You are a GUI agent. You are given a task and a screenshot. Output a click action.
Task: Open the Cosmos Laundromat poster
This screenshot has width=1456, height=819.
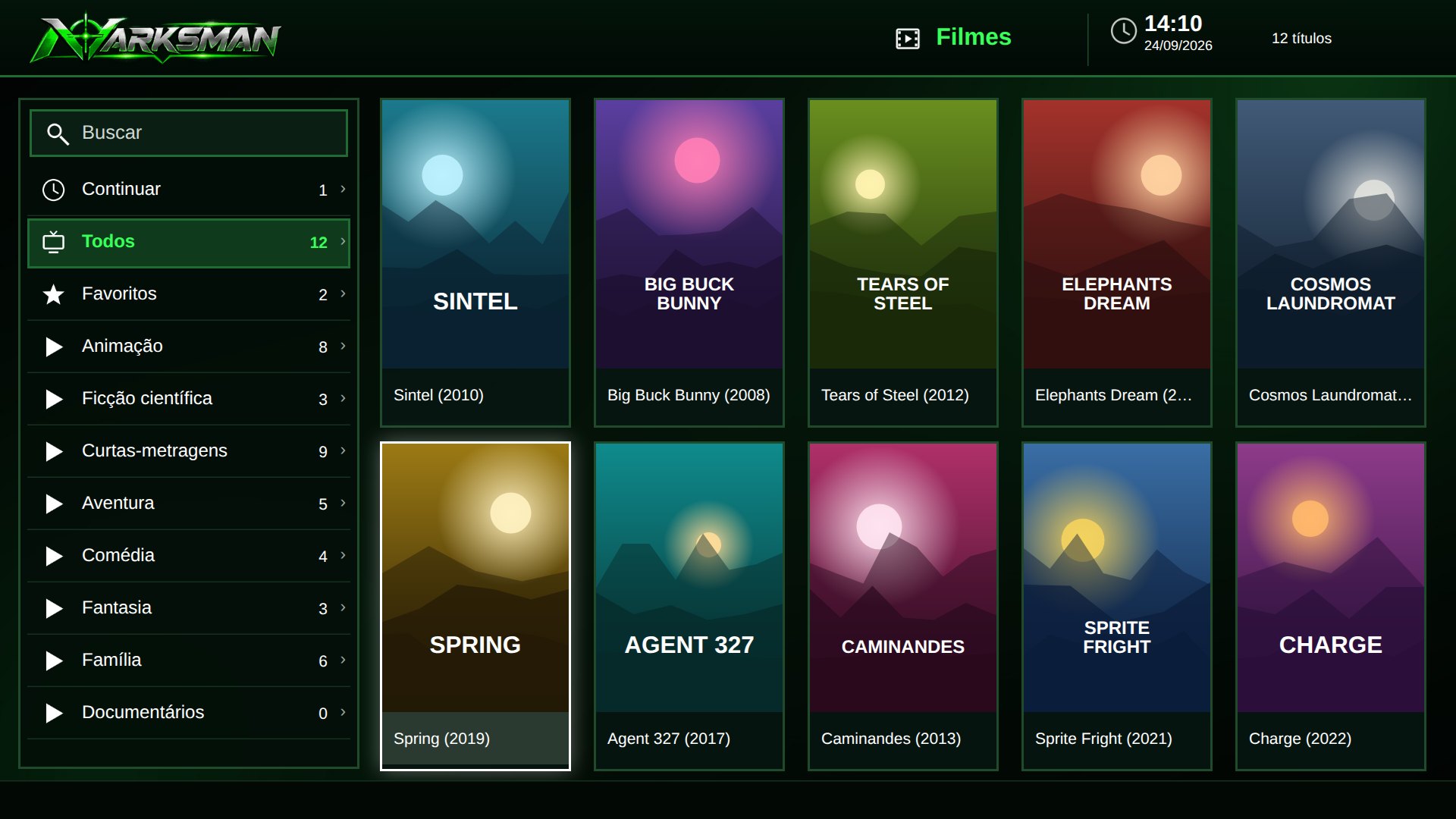pos(1331,262)
